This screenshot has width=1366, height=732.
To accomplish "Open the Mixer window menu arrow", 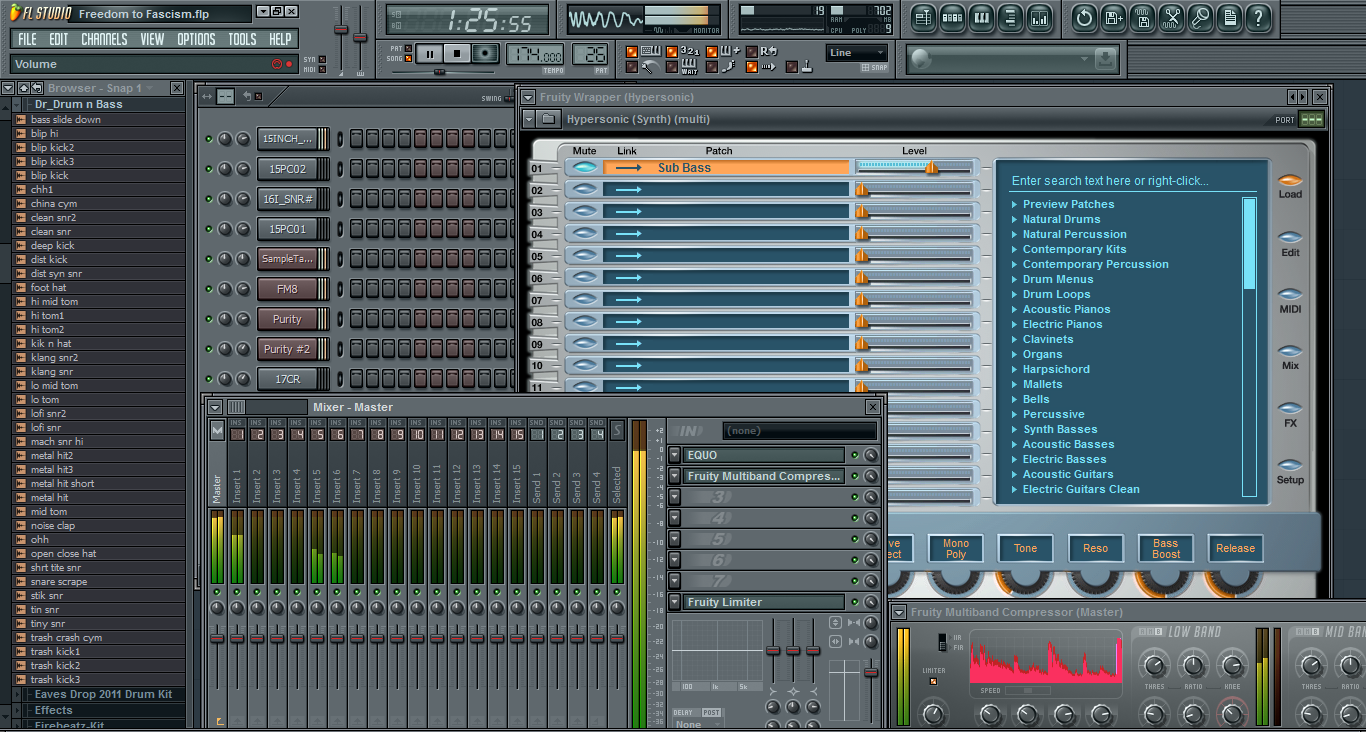I will [x=215, y=407].
